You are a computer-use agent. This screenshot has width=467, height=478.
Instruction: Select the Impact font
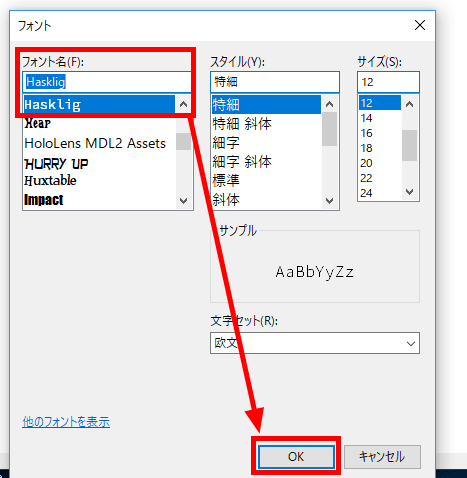(44, 200)
